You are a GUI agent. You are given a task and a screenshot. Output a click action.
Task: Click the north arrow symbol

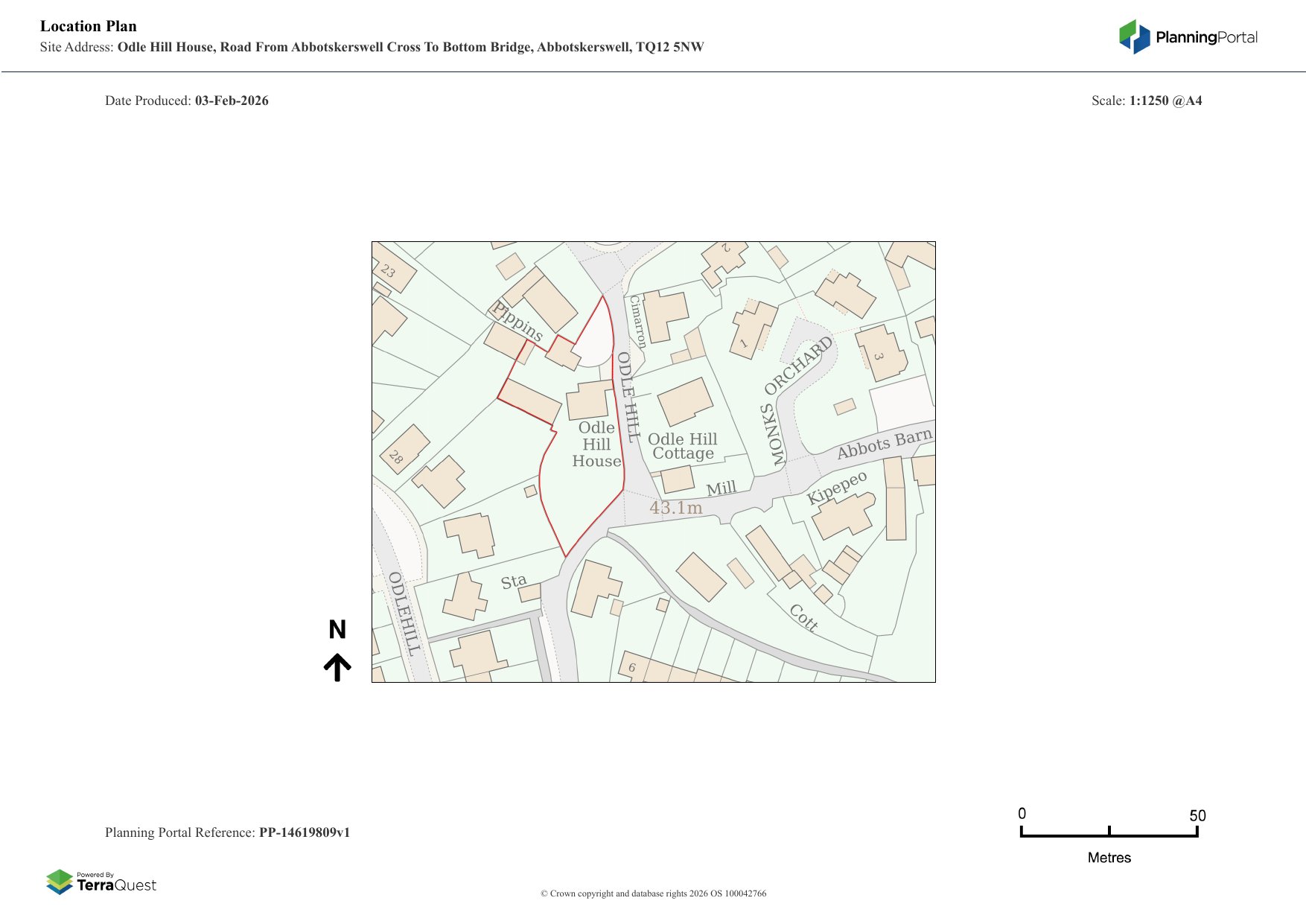click(337, 667)
